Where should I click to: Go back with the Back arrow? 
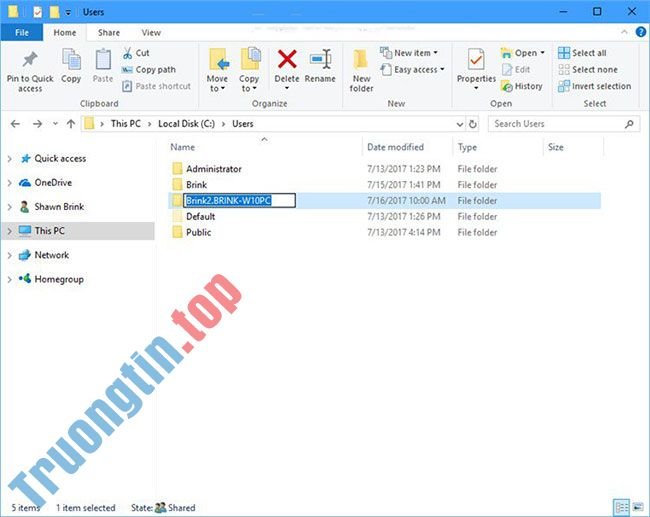pos(15,124)
